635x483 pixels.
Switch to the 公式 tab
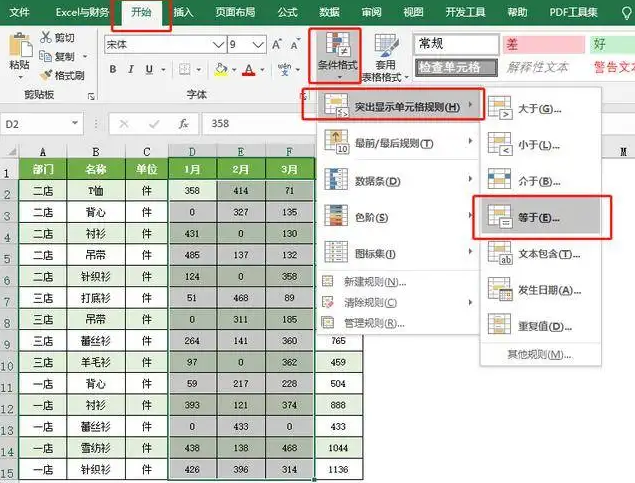pos(288,12)
